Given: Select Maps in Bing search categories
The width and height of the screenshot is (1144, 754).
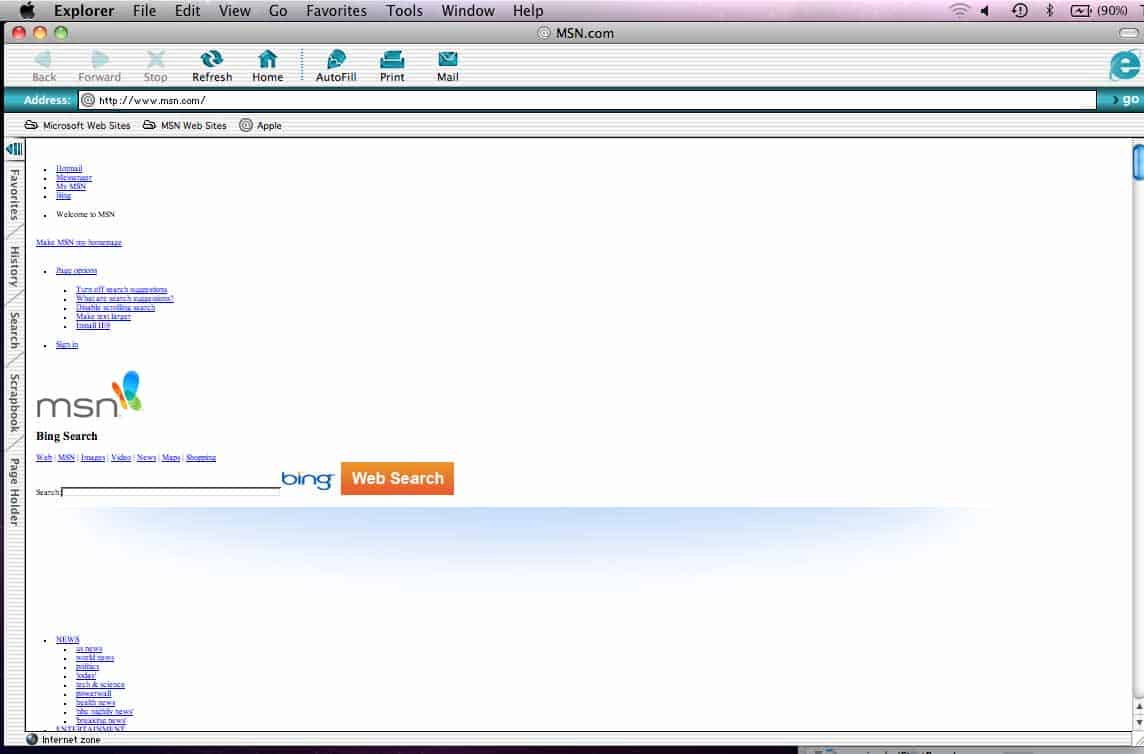Looking at the screenshot, I should [x=171, y=458].
